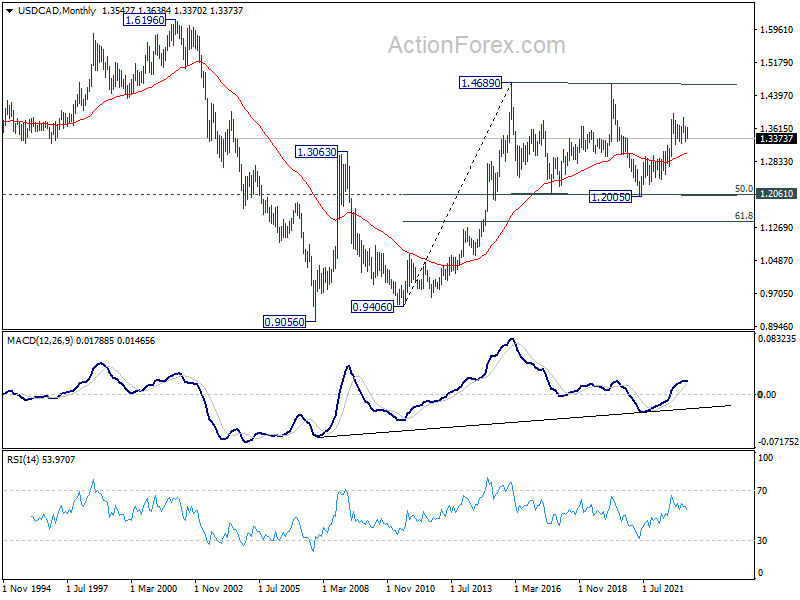
Task: Select the MACD 0.00 axis label
Action: pyautogui.click(x=767, y=394)
